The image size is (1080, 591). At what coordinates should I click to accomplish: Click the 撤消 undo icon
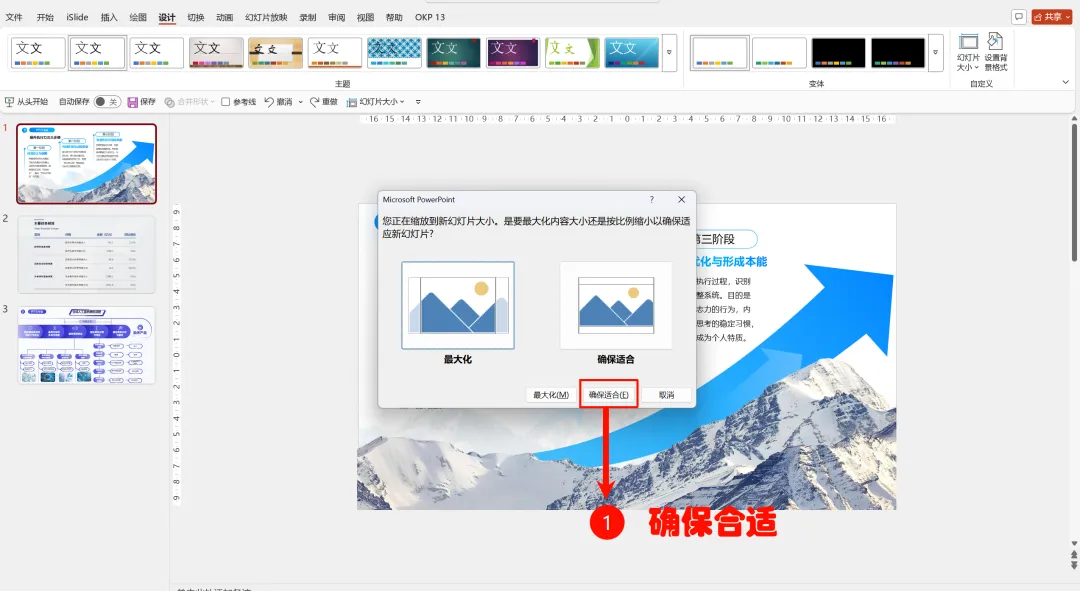[x=269, y=102]
